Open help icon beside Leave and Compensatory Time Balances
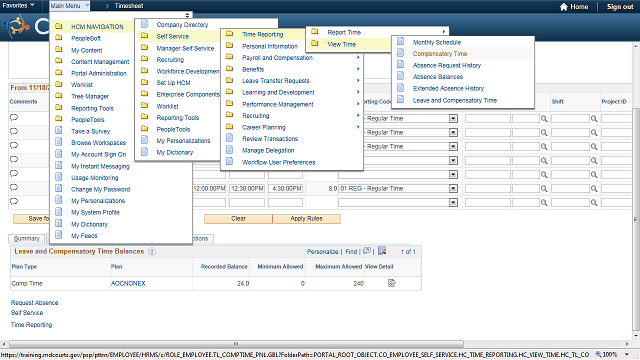 point(152,251)
